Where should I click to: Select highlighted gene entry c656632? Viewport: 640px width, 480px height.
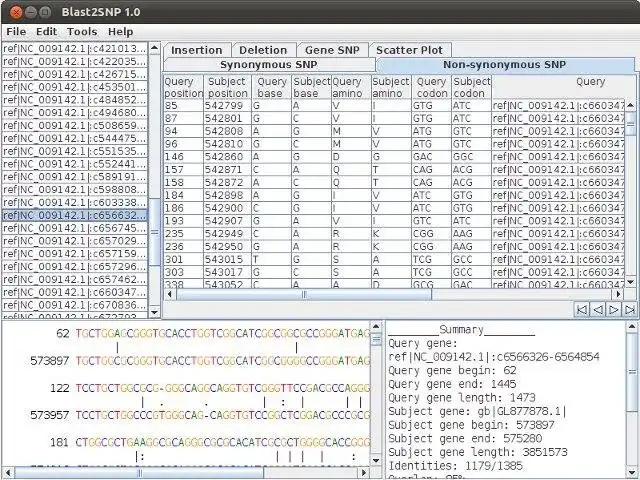74,215
